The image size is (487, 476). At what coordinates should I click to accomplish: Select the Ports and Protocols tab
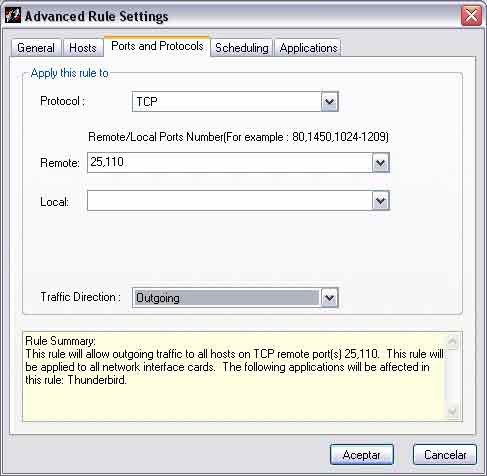click(157, 46)
